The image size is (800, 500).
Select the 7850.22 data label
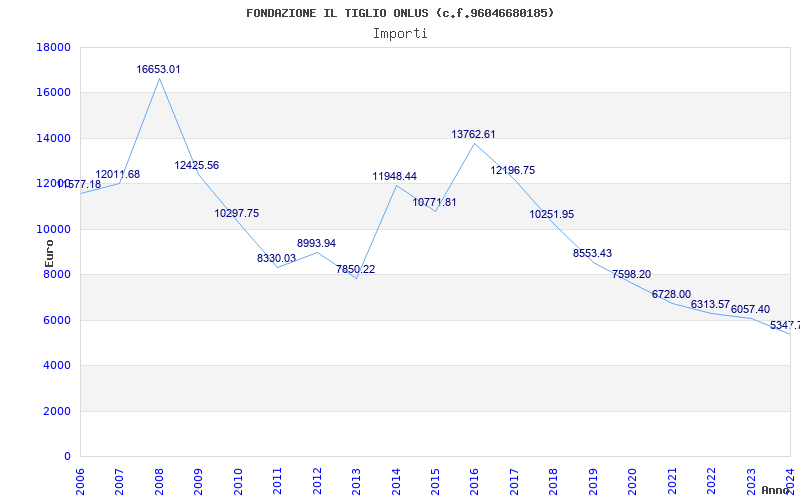[x=356, y=269]
